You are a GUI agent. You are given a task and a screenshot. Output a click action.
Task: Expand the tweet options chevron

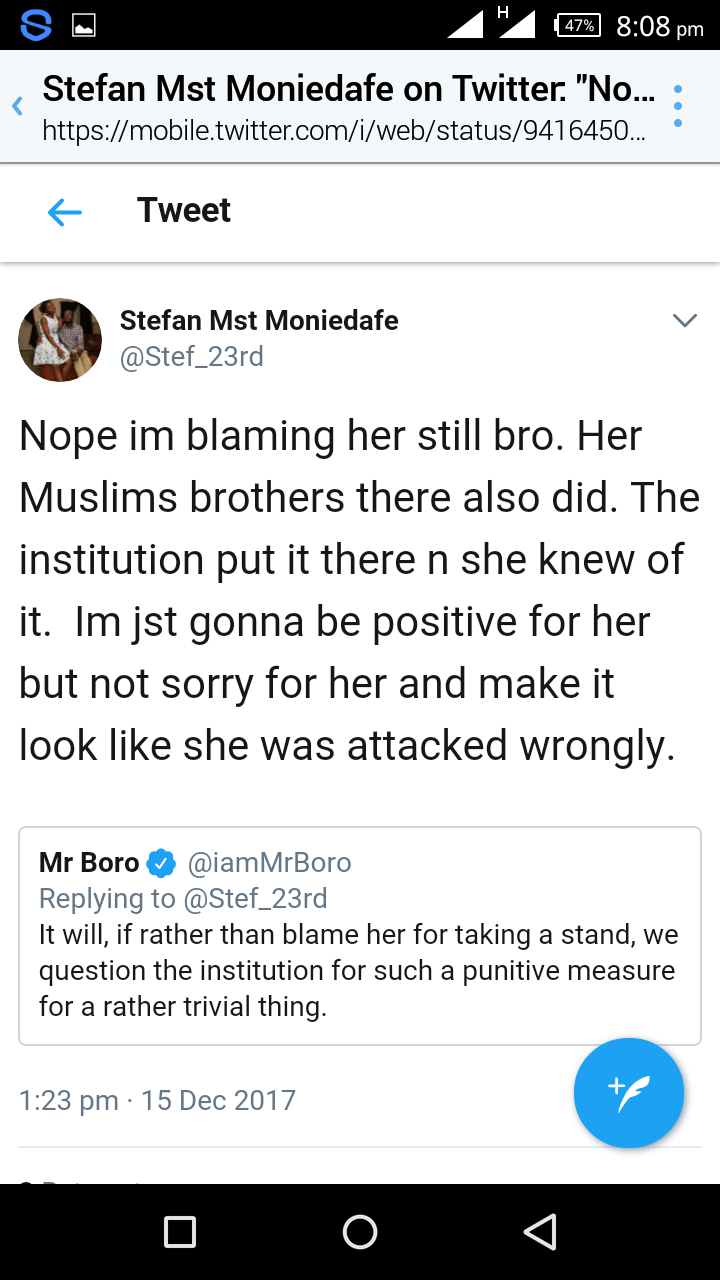point(684,321)
